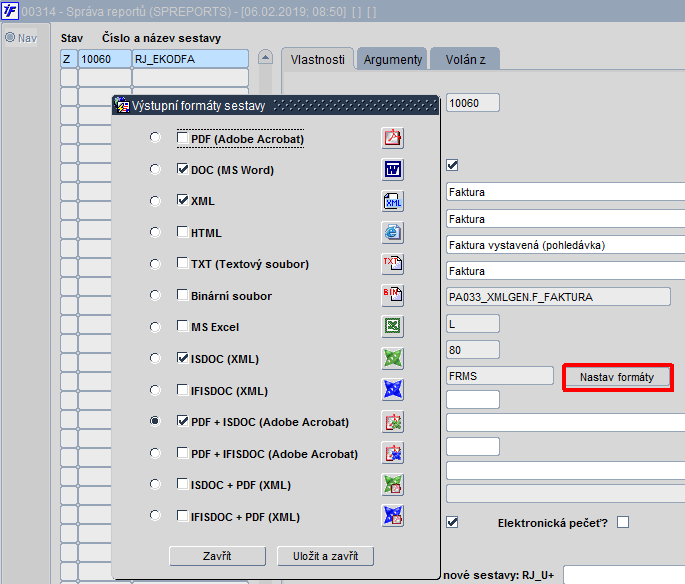This screenshot has width=685, height=584.
Task: Uncheck the DOC (MS Word) checkbox
Action: click(x=182, y=169)
